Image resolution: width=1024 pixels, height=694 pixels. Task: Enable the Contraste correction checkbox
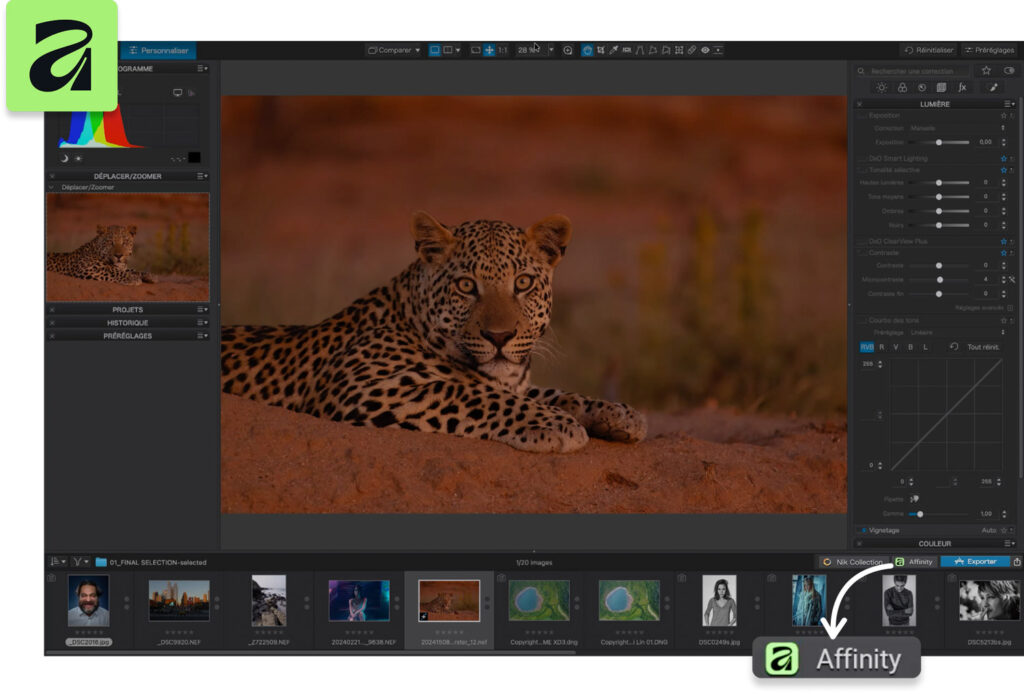863,253
